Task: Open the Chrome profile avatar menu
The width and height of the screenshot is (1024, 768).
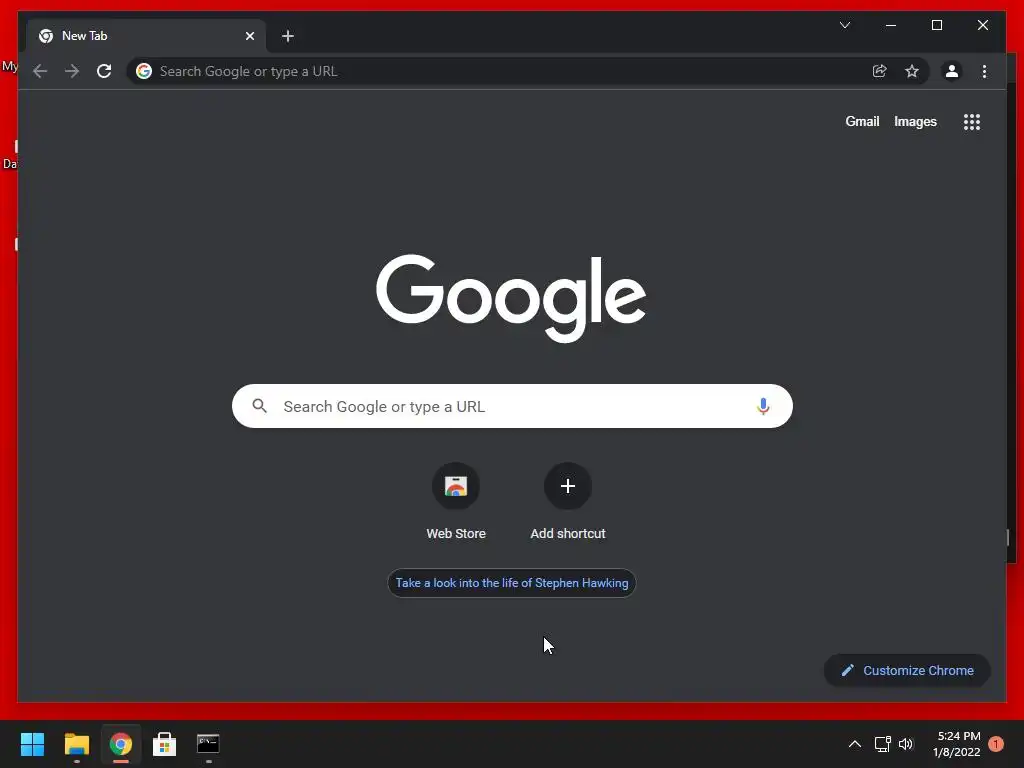Action: click(x=952, y=71)
